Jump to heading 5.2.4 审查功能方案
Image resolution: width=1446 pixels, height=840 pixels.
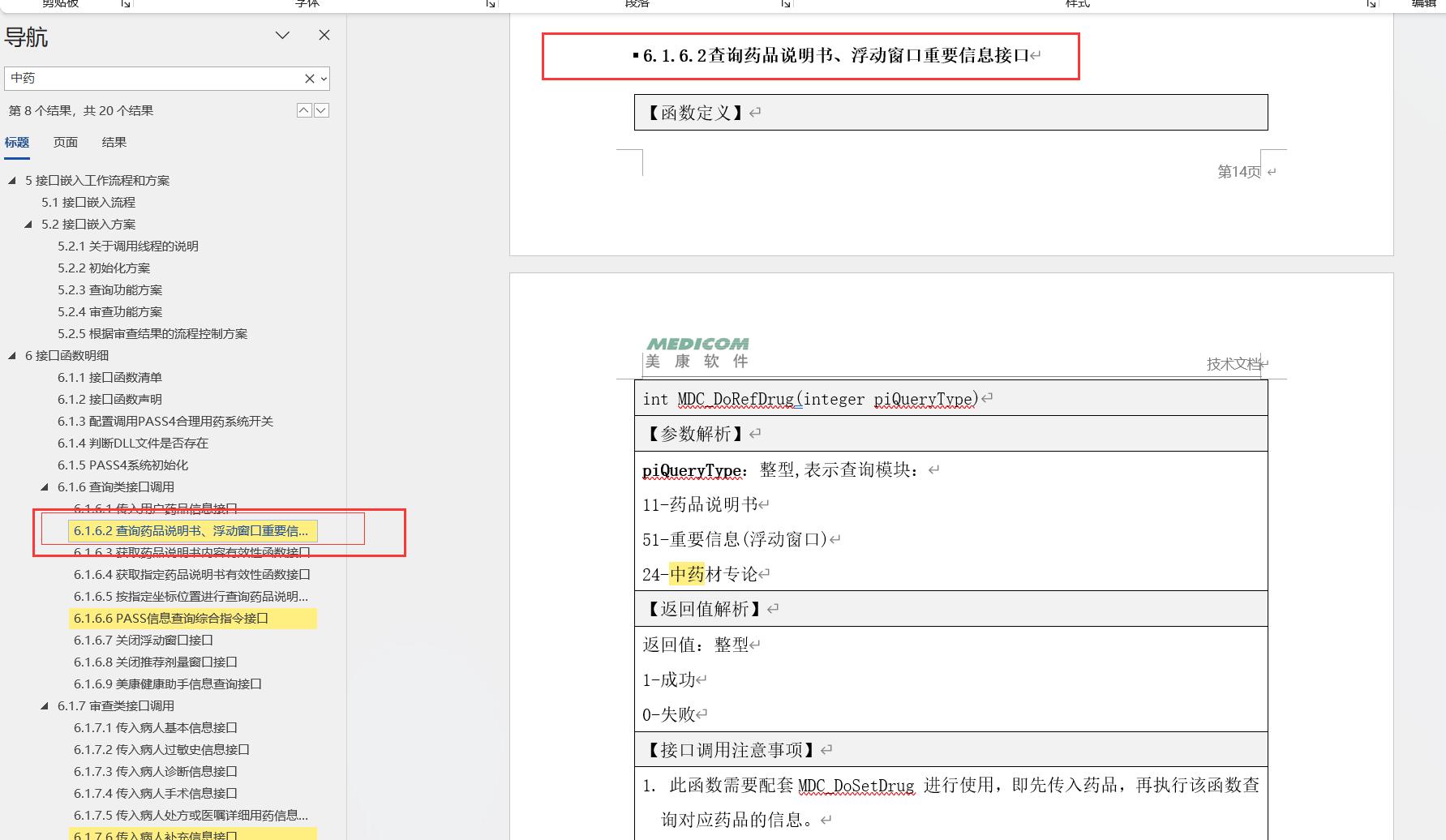(110, 312)
